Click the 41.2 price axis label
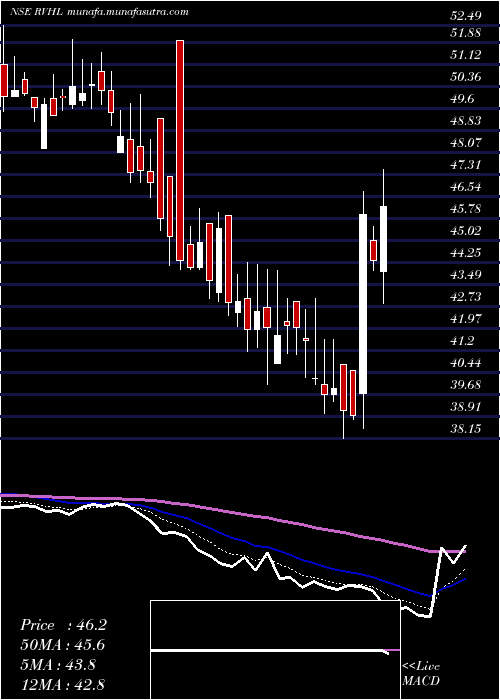Image resolution: width=500 pixels, height=700 pixels. click(462, 341)
